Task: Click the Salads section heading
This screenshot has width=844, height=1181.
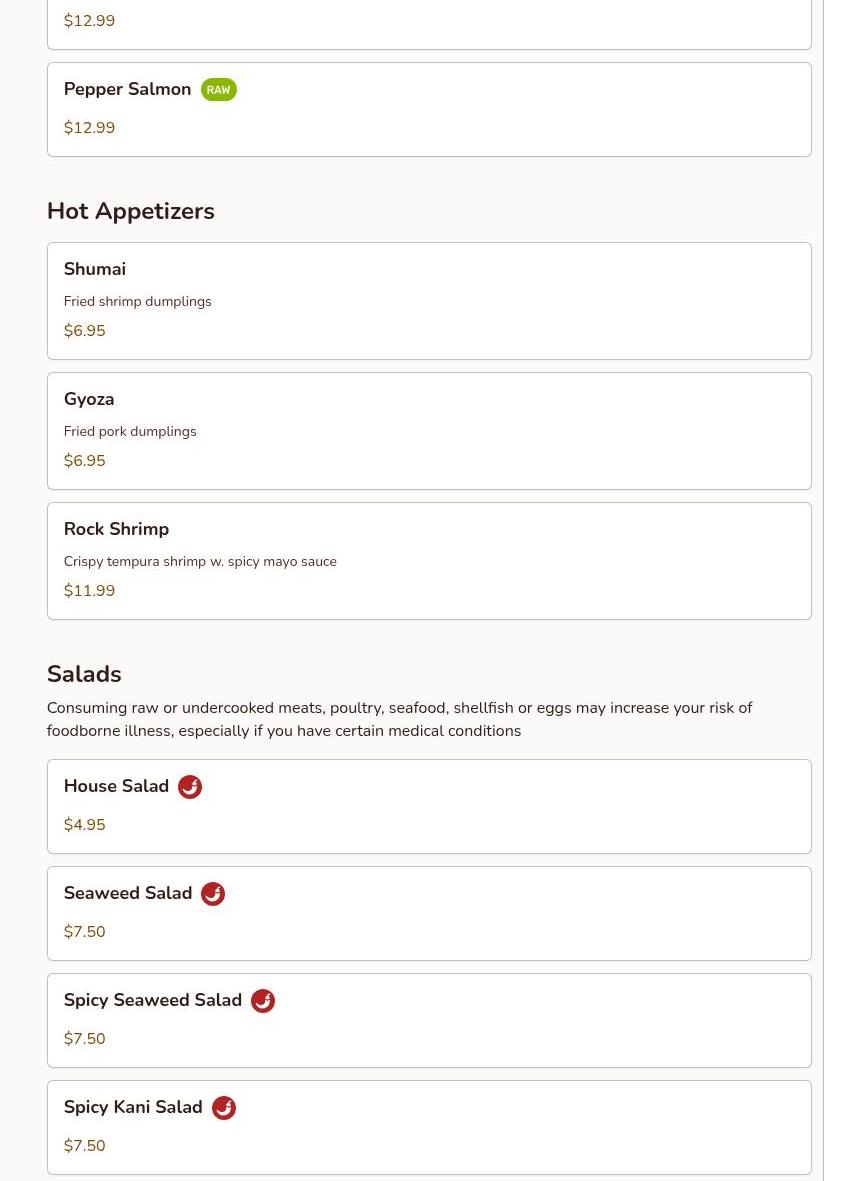Action: coord(84,674)
